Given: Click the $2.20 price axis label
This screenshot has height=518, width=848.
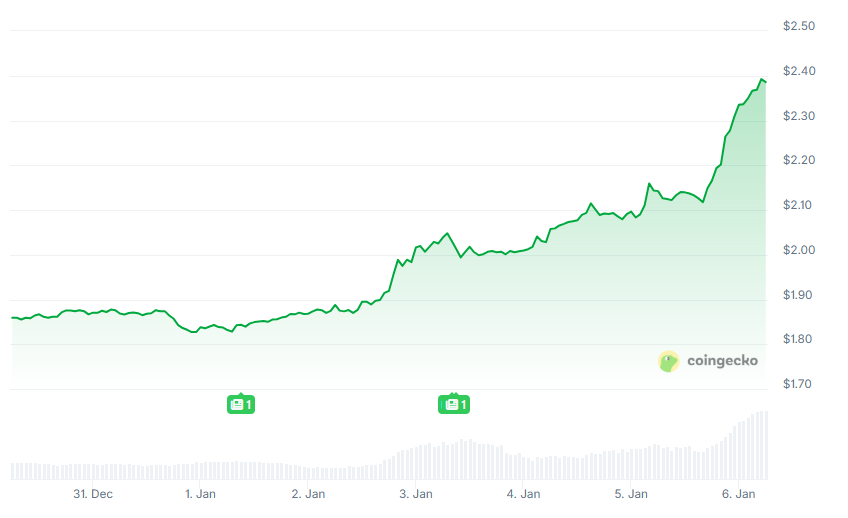Looking at the screenshot, I should pos(799,160).
